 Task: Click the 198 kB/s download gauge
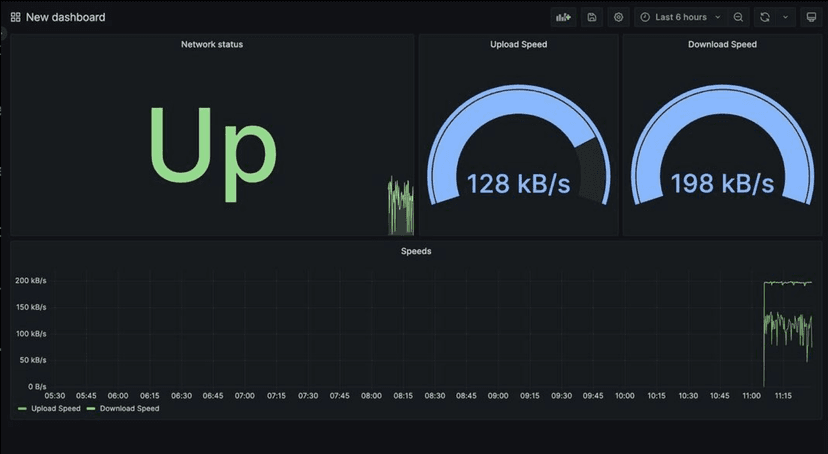coord(722,150)
